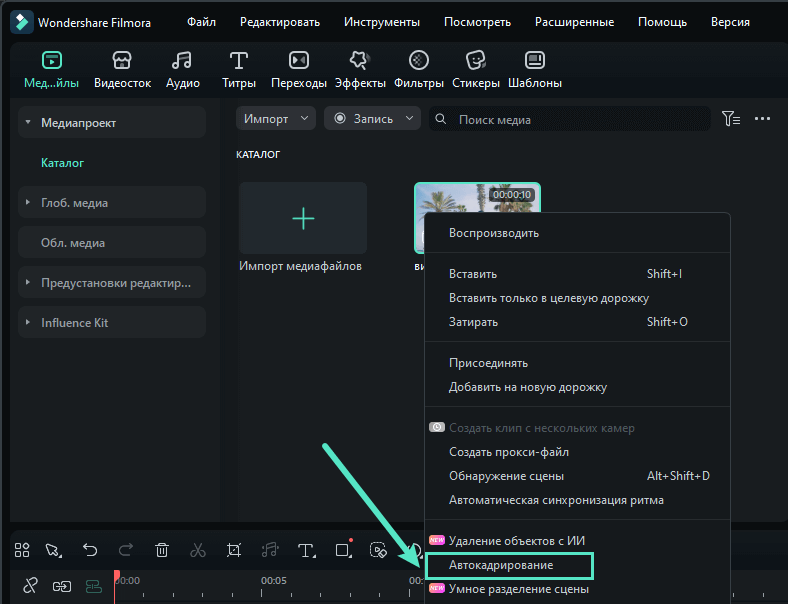Viewport: 788px width, 604px height.
Task: Open the three-dots more options menu
Action: coord(762,119)
